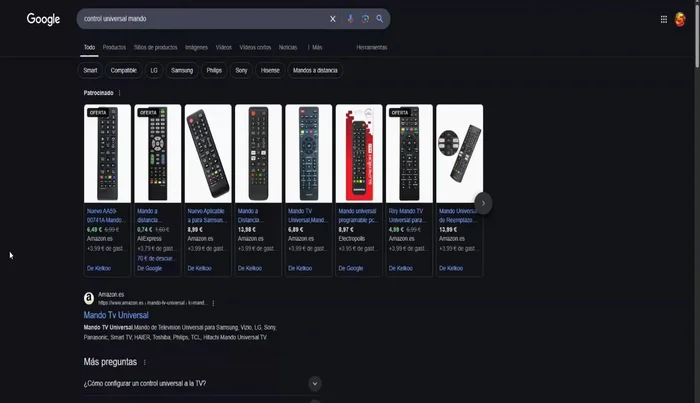Open the Riry Mando TV Universal image

[409, 154]
